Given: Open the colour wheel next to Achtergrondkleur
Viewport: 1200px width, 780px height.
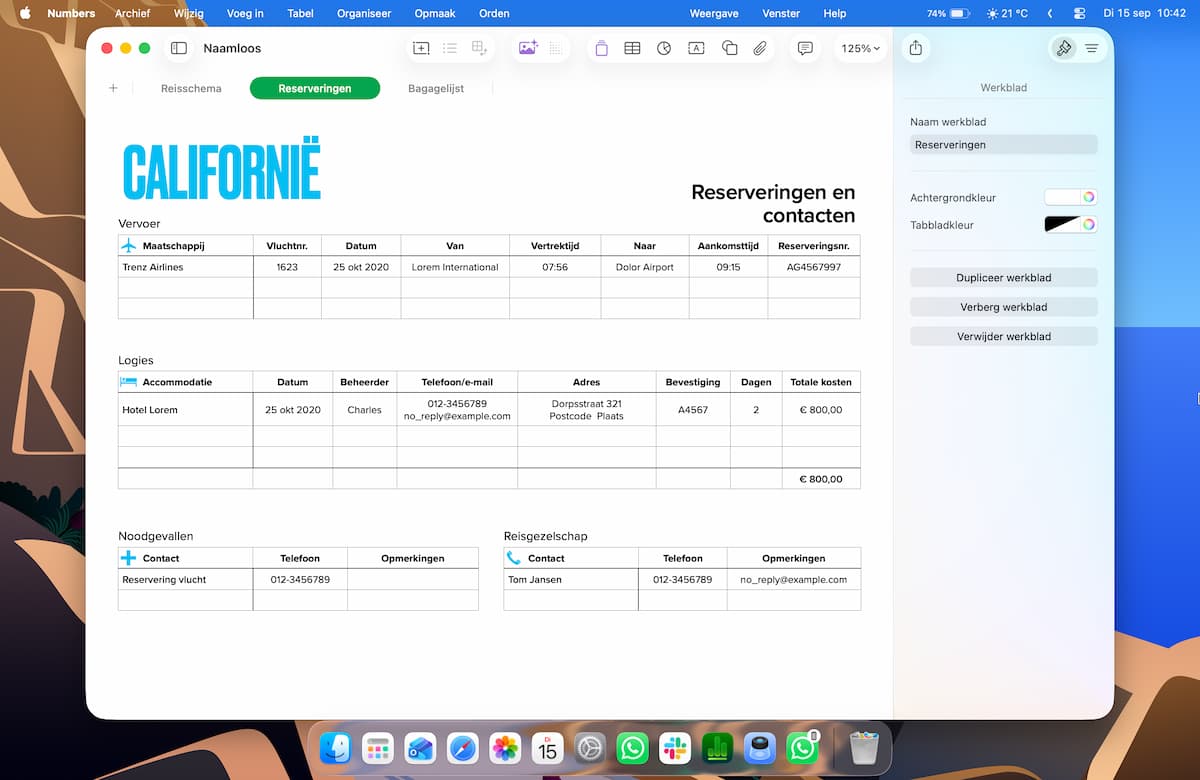Looking at the screenshot, I should click(x=1089, y=197).
